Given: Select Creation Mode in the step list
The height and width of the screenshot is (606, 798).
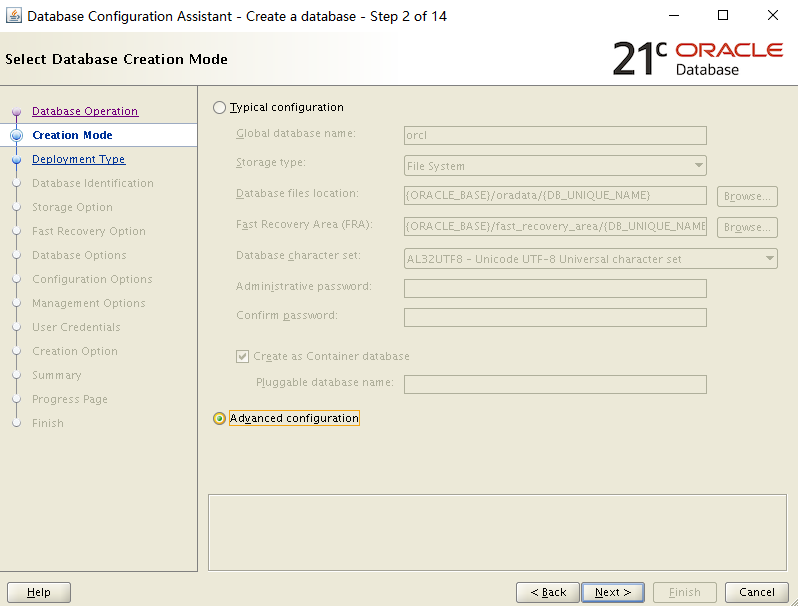Looking at the screenshot, I should click(x=72, y=135).
